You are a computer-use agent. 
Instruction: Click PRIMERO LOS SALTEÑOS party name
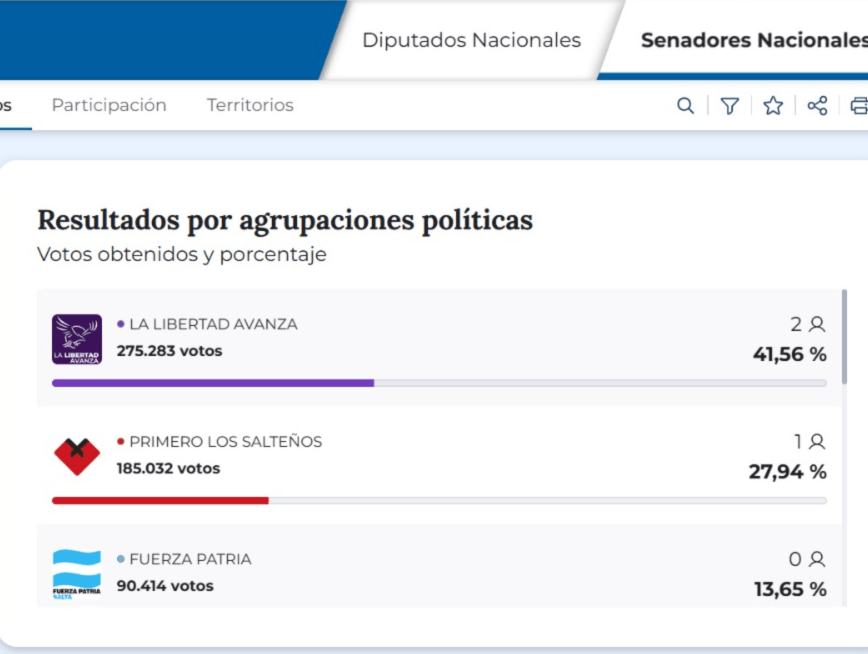(x=225, y=441)
